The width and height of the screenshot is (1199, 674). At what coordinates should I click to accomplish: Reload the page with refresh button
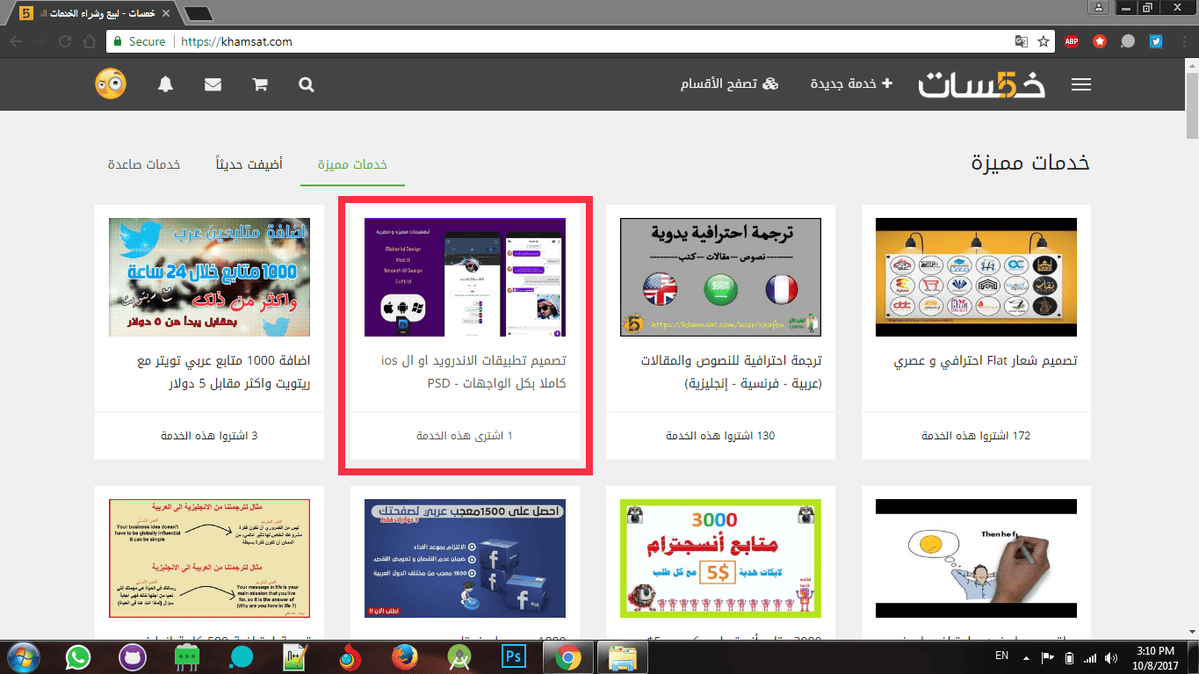pos(65,41)
